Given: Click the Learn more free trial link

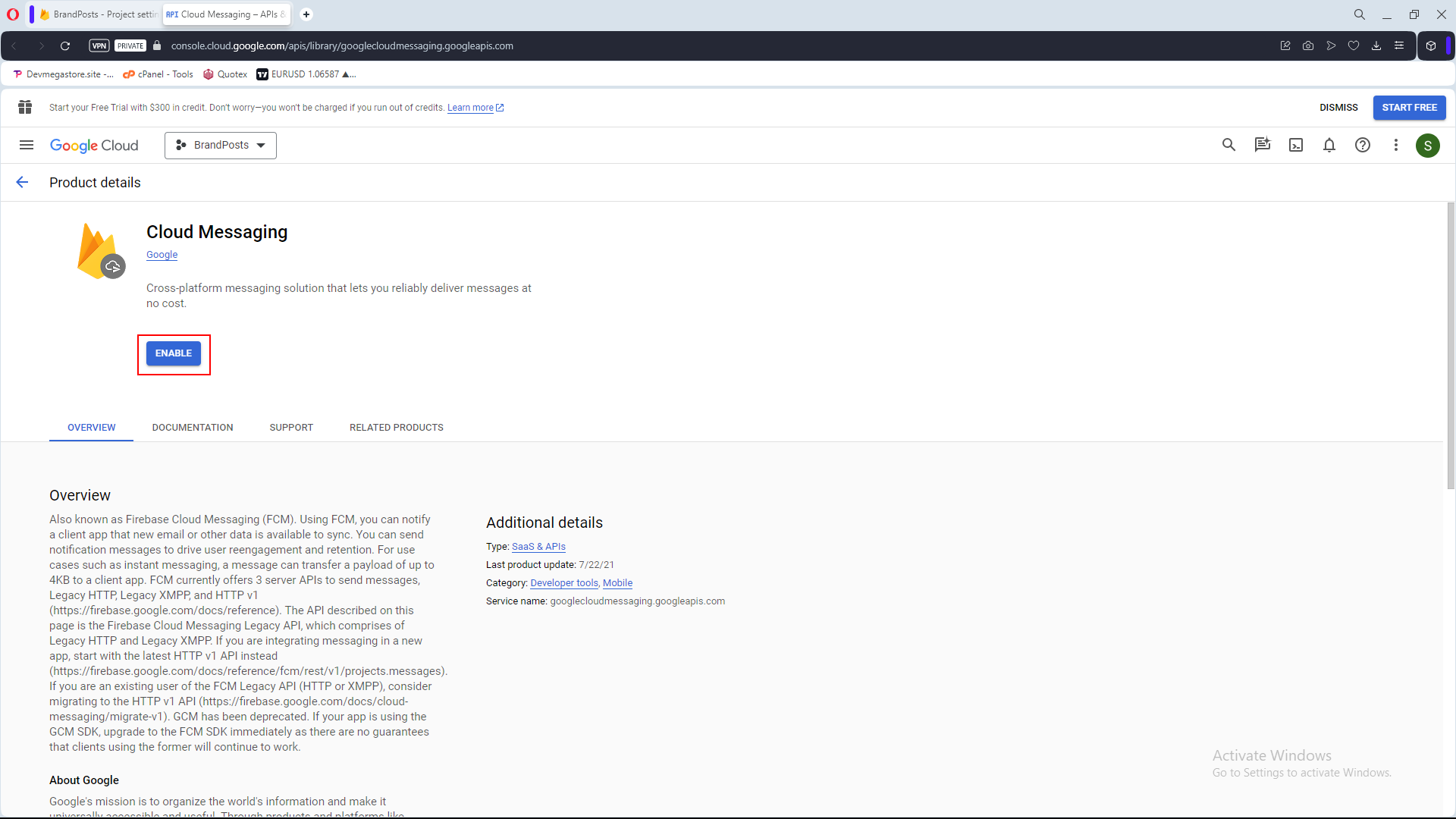Looking at the screenshot, I should [x=475, y=108].
